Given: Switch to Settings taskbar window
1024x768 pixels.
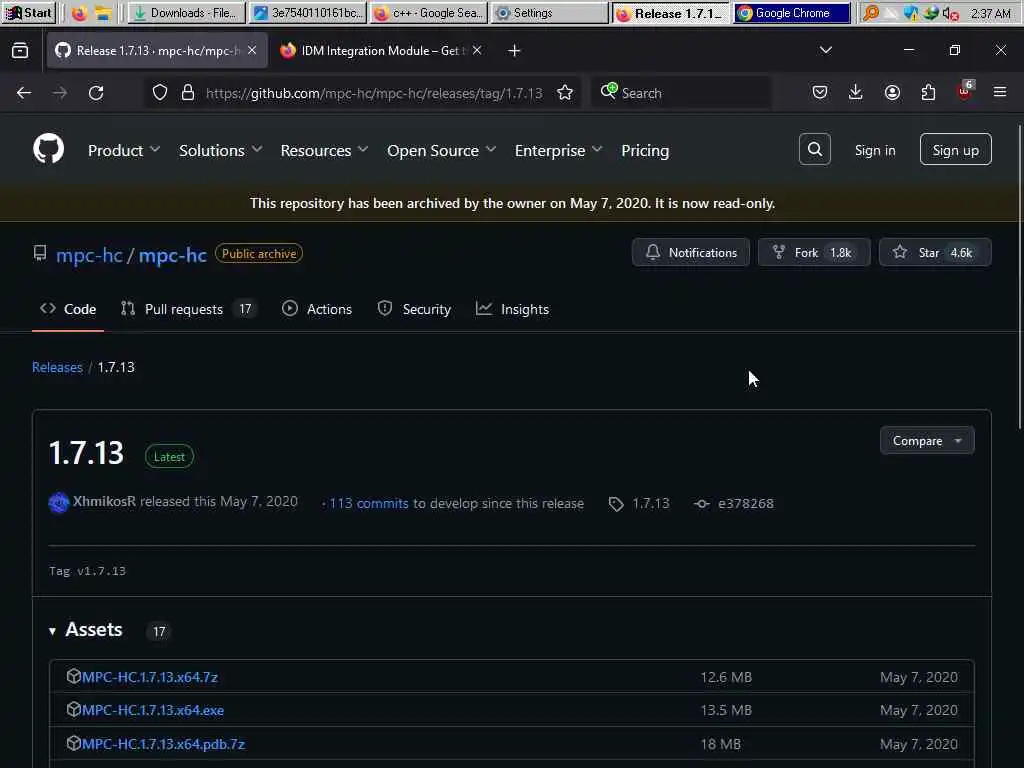Looking at the screenshot, I should coord(549,13).
